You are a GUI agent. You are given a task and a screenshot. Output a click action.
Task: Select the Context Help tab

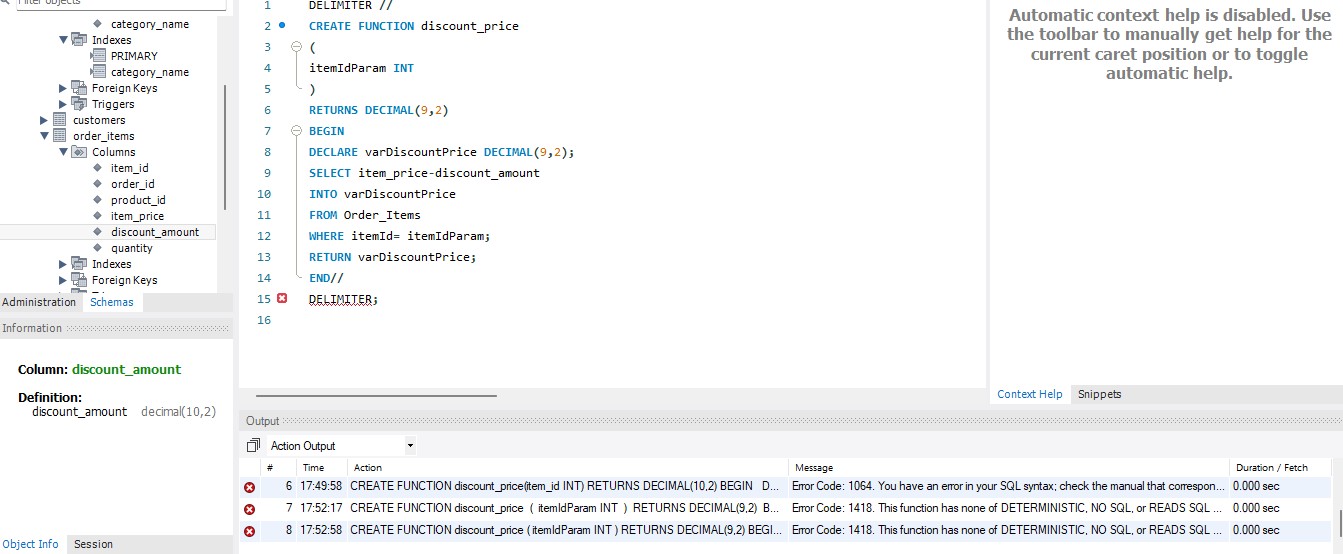tap(1030, 394)
